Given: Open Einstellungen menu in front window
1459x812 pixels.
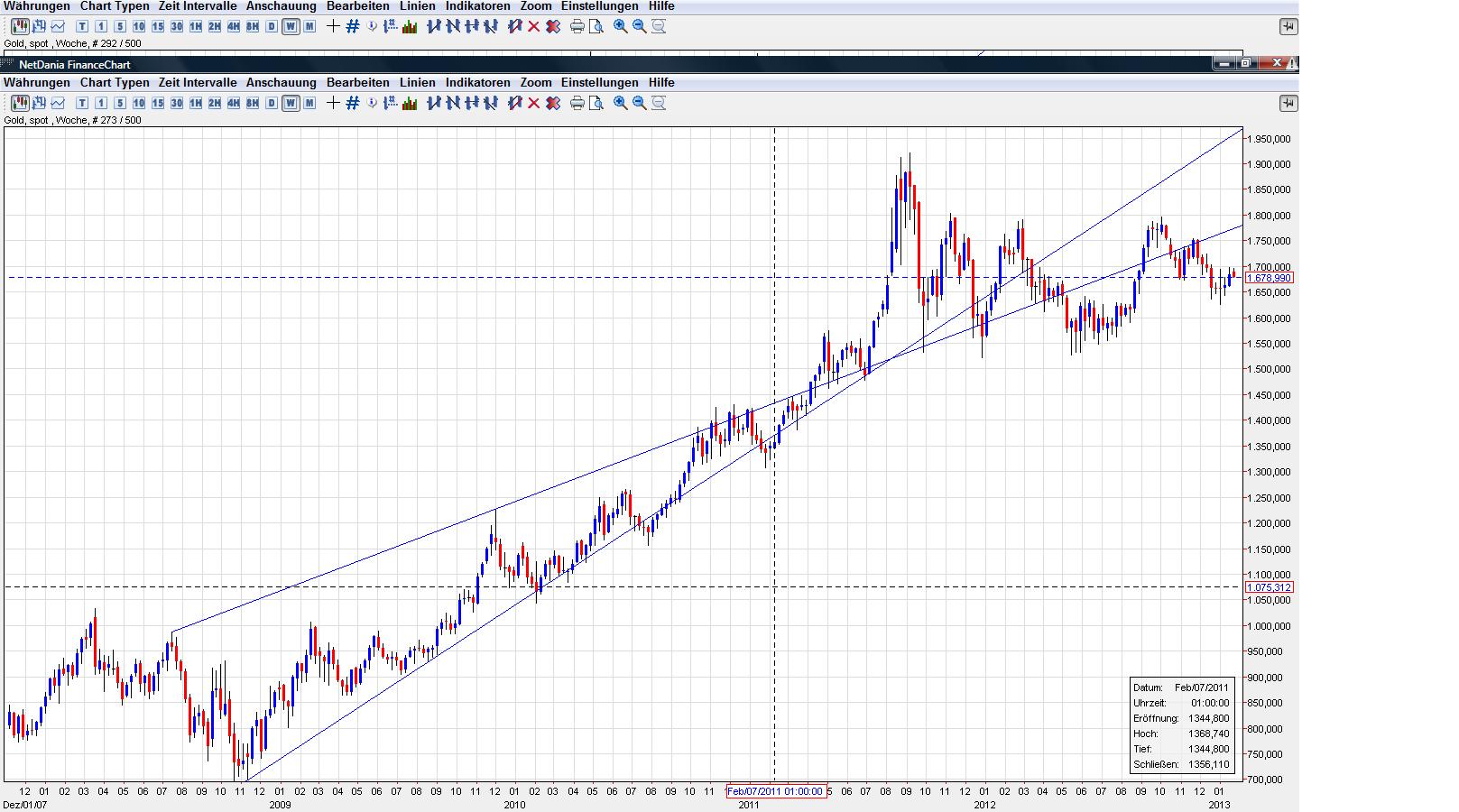Looking at the screenshot, I should pyautogui.click(x=600, y=82).
